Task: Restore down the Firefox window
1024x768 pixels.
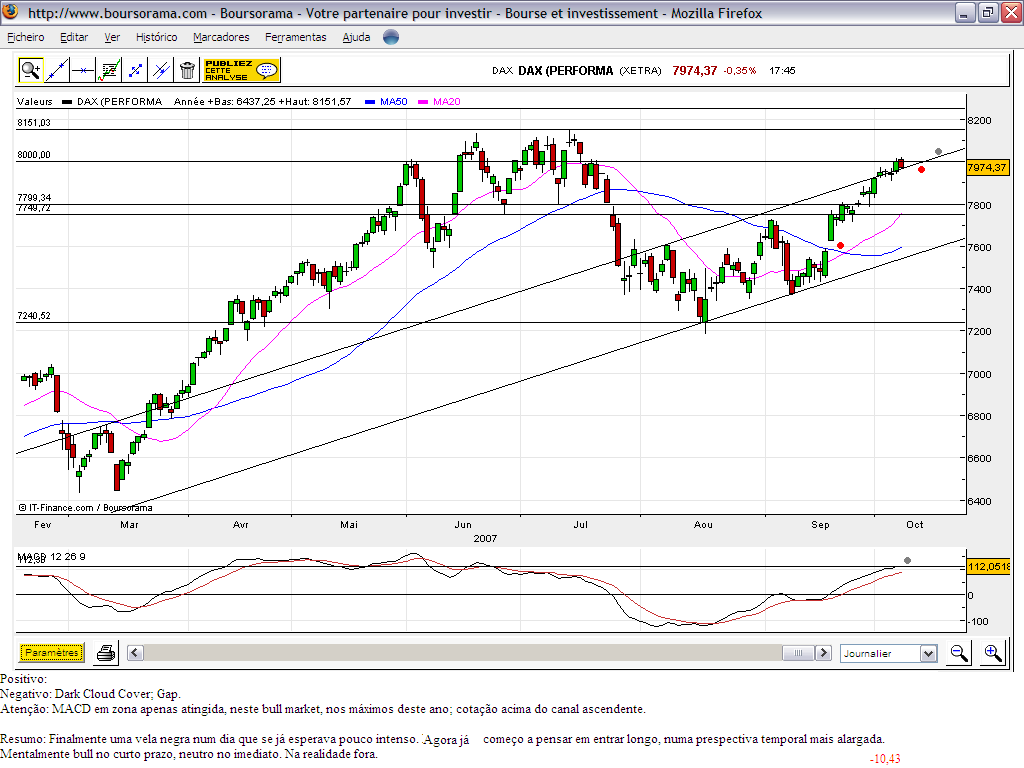Action: tap(987, 12)
